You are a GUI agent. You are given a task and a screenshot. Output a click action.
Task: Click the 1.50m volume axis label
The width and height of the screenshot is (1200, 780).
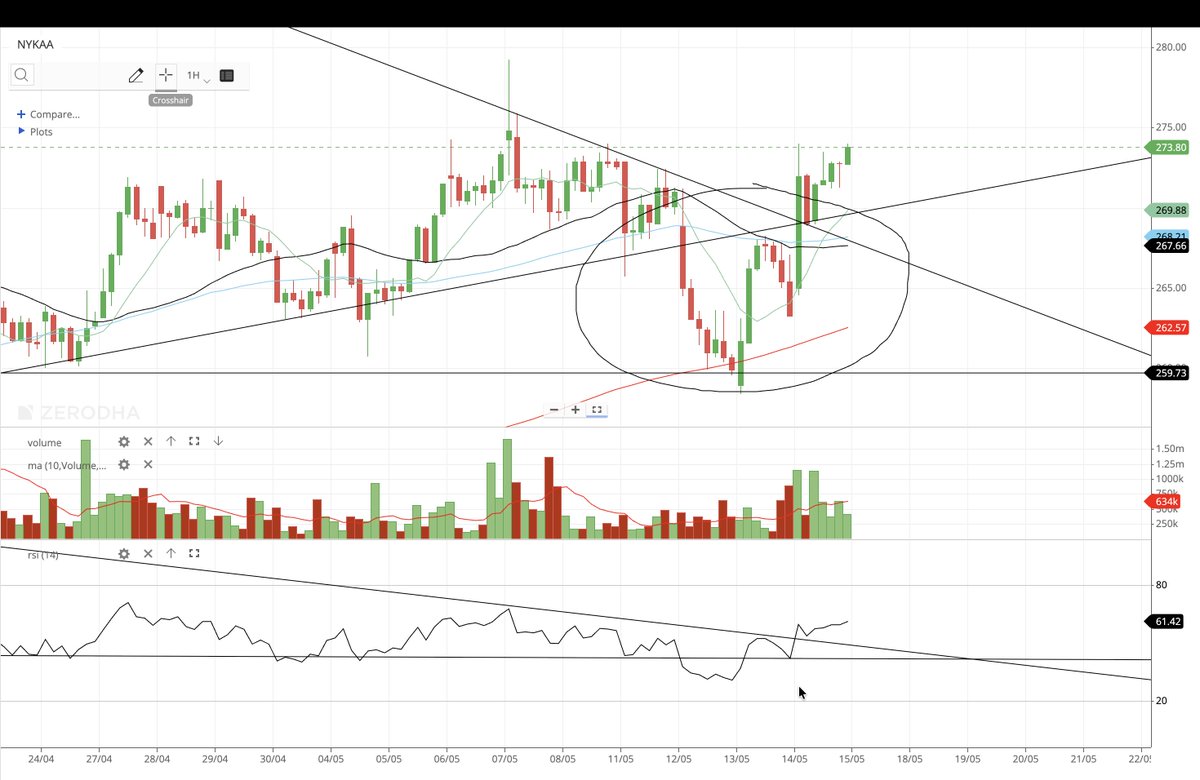pos(1170,449)
